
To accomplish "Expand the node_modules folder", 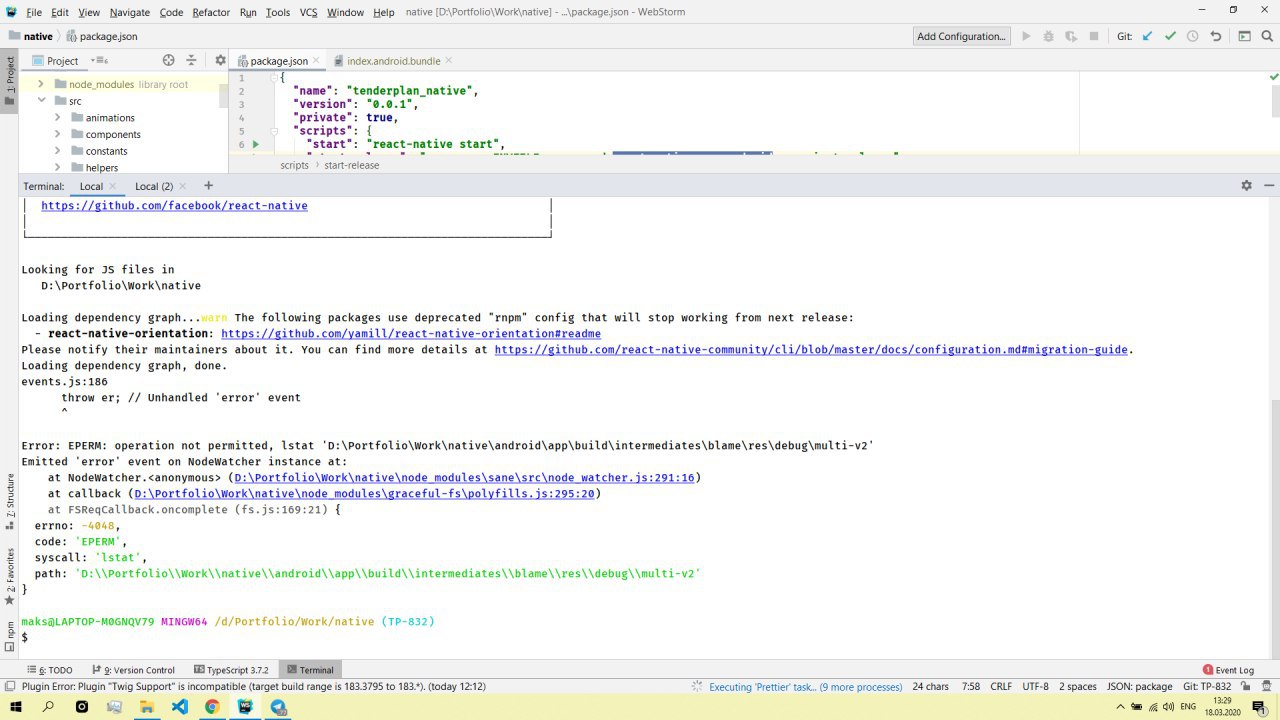I will (41, 84).
